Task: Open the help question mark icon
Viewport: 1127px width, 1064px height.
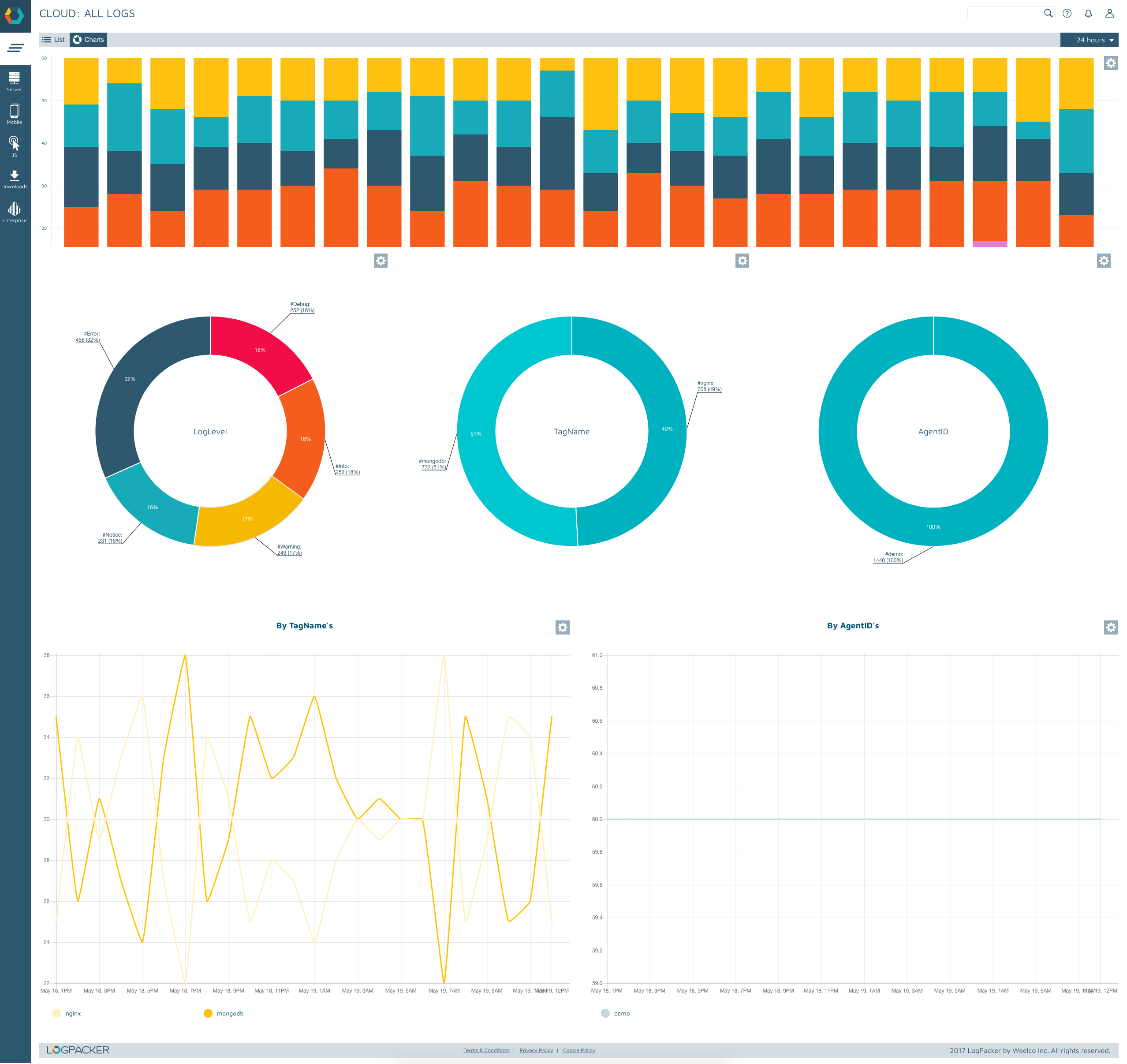Action: 1066,14
